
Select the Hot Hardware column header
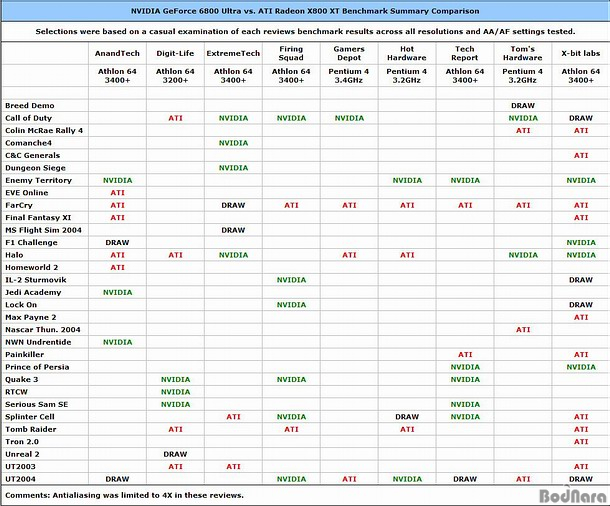pyautogui.click(x=407, y=53)
